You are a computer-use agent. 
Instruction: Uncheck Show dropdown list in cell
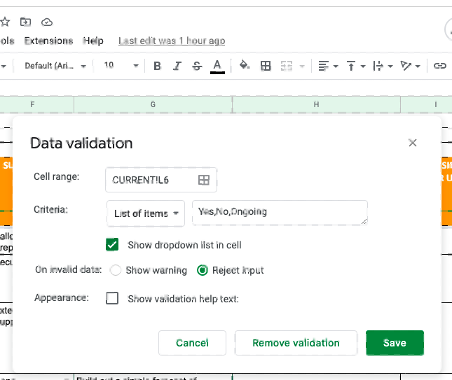click(112, 245)
